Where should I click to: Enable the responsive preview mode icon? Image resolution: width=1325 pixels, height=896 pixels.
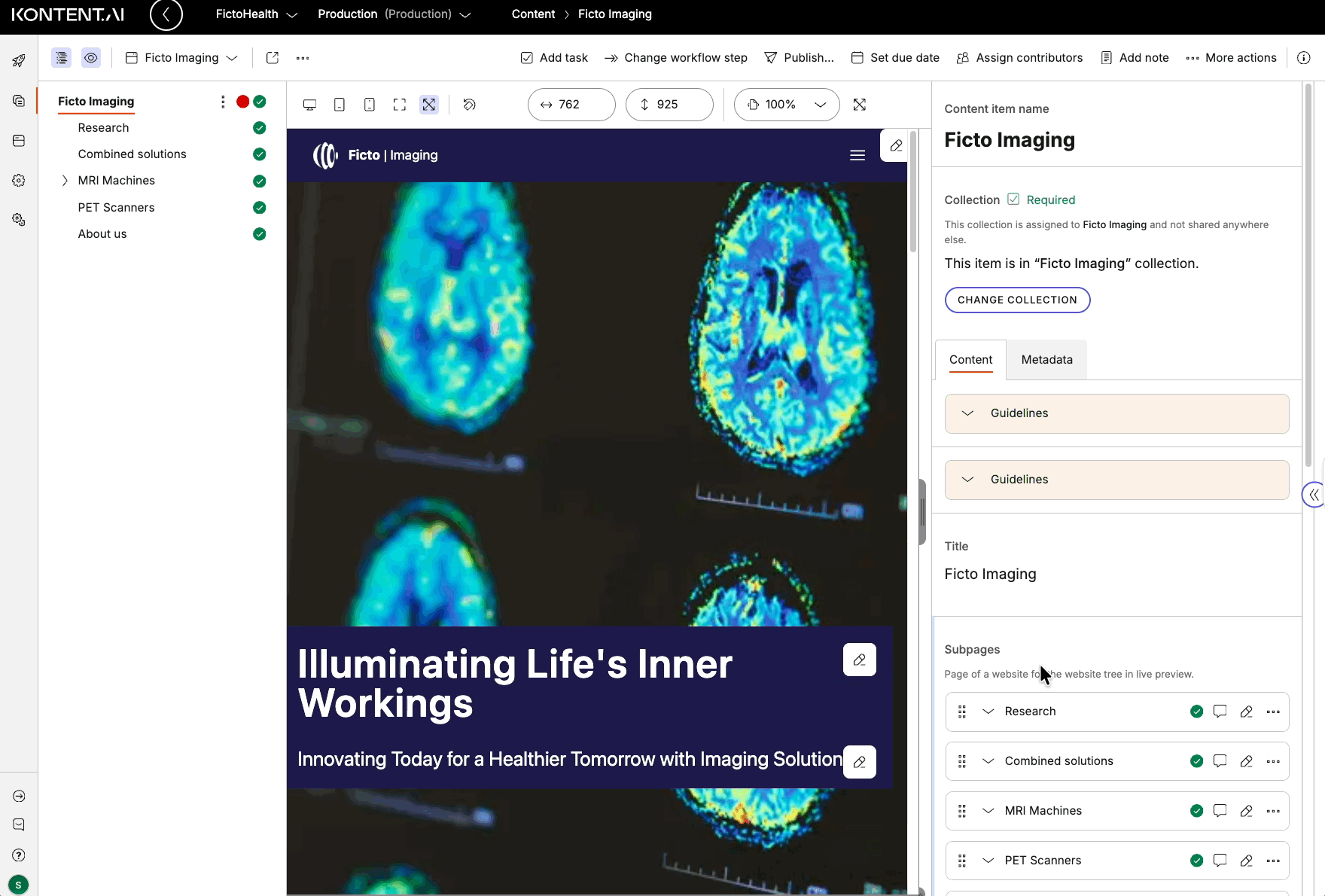[x=429, y=105]
